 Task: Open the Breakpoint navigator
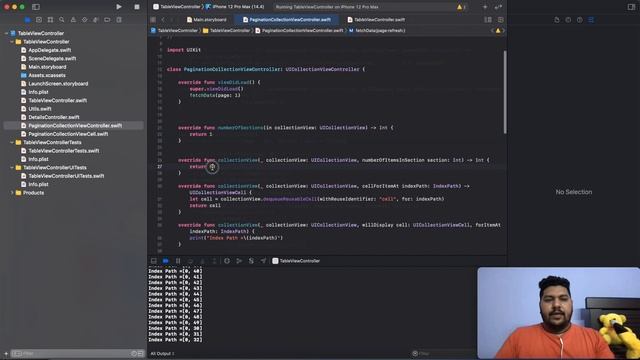[107, 20]
